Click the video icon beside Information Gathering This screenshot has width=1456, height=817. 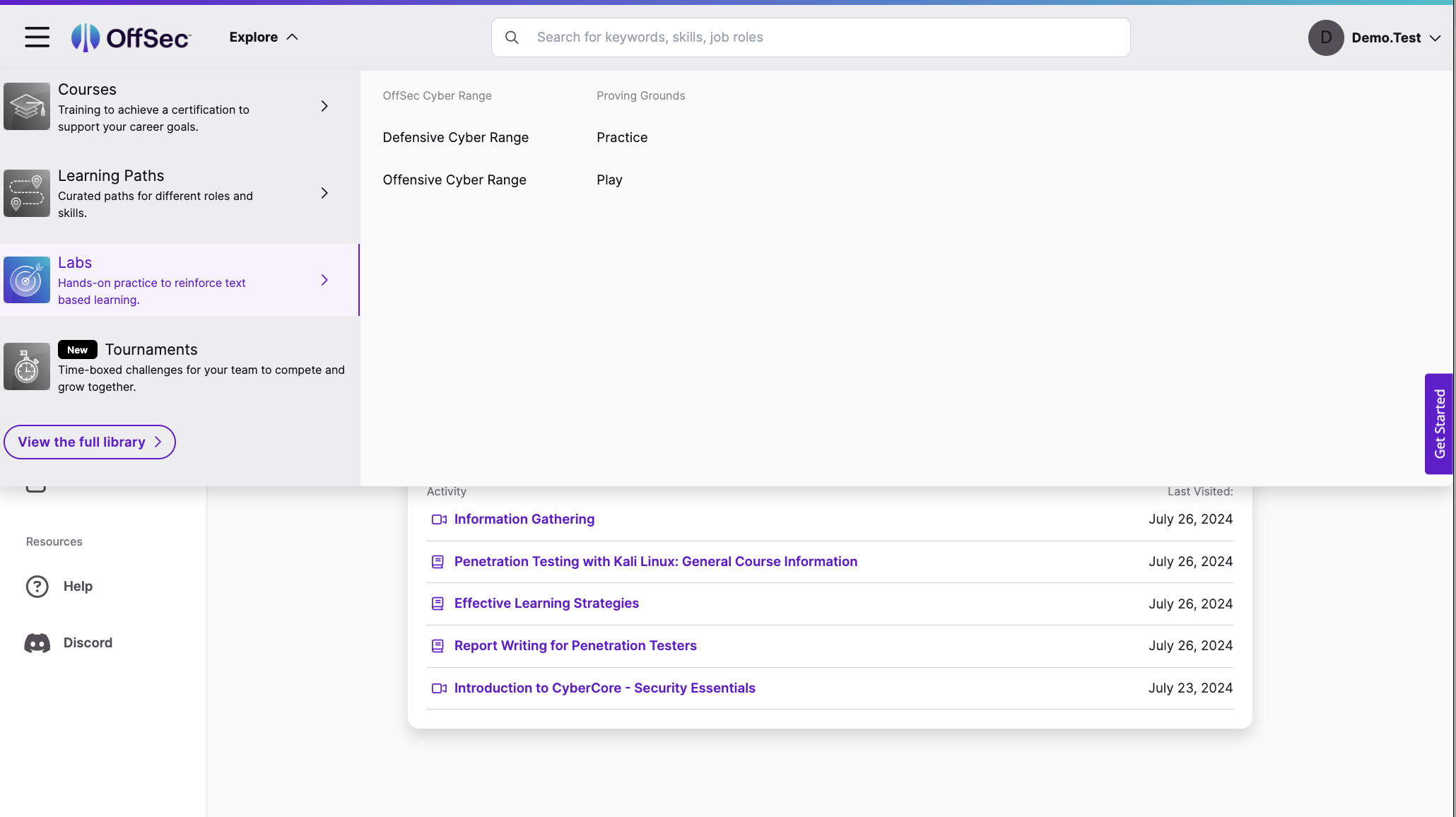438,519
